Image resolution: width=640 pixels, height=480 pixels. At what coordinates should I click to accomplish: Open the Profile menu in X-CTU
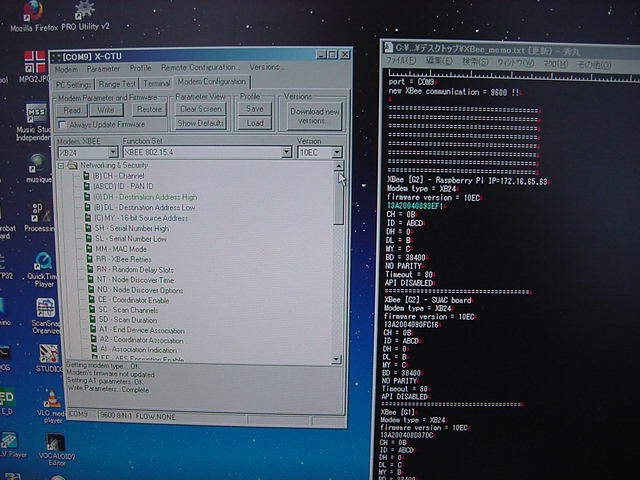click(140, 68)
